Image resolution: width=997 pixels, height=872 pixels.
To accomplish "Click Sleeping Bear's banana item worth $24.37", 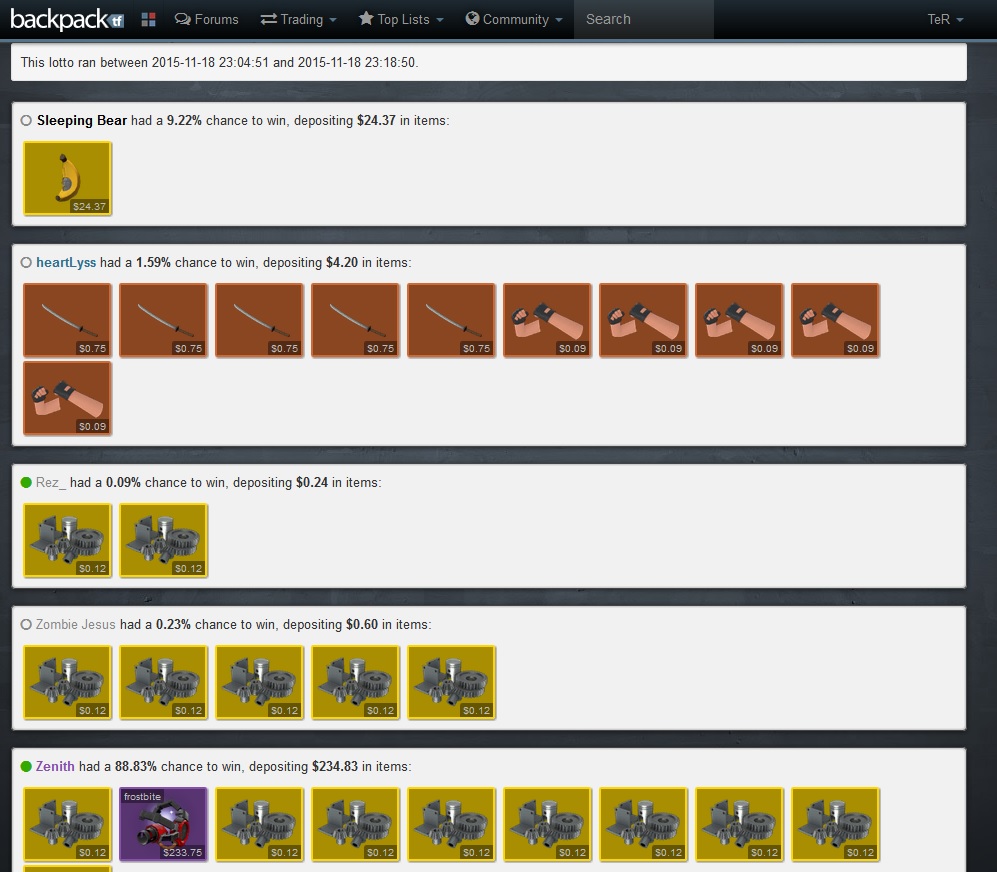I will [67, 178].
